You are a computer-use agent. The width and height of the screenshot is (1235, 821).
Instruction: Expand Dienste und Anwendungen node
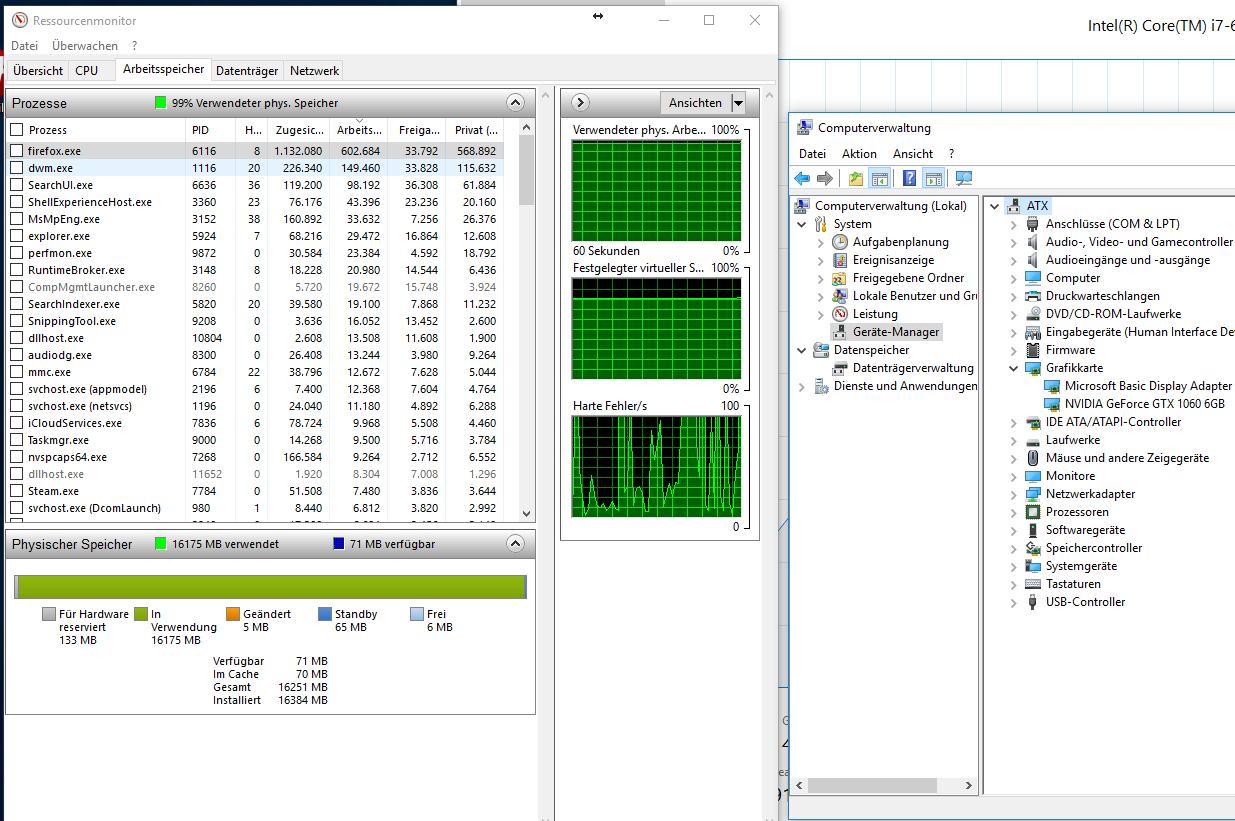[802, 386]
